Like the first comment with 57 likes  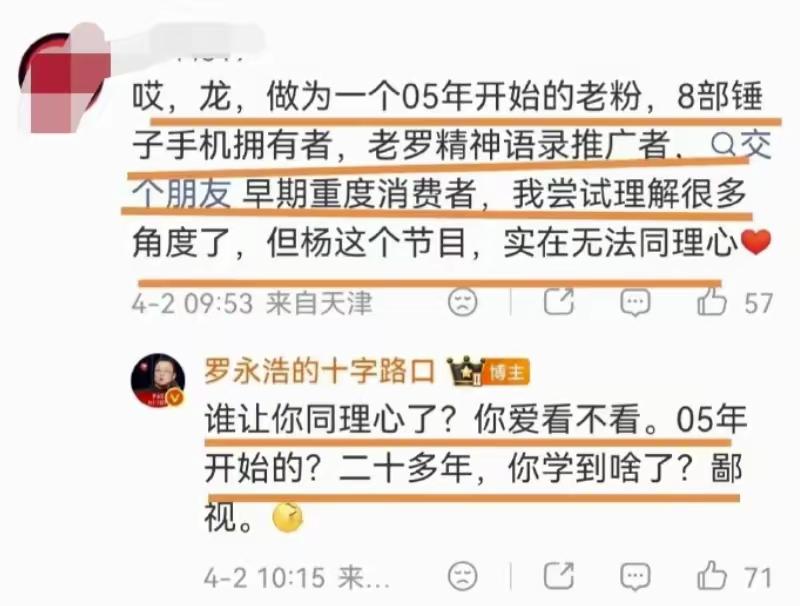tap(712, 301)
